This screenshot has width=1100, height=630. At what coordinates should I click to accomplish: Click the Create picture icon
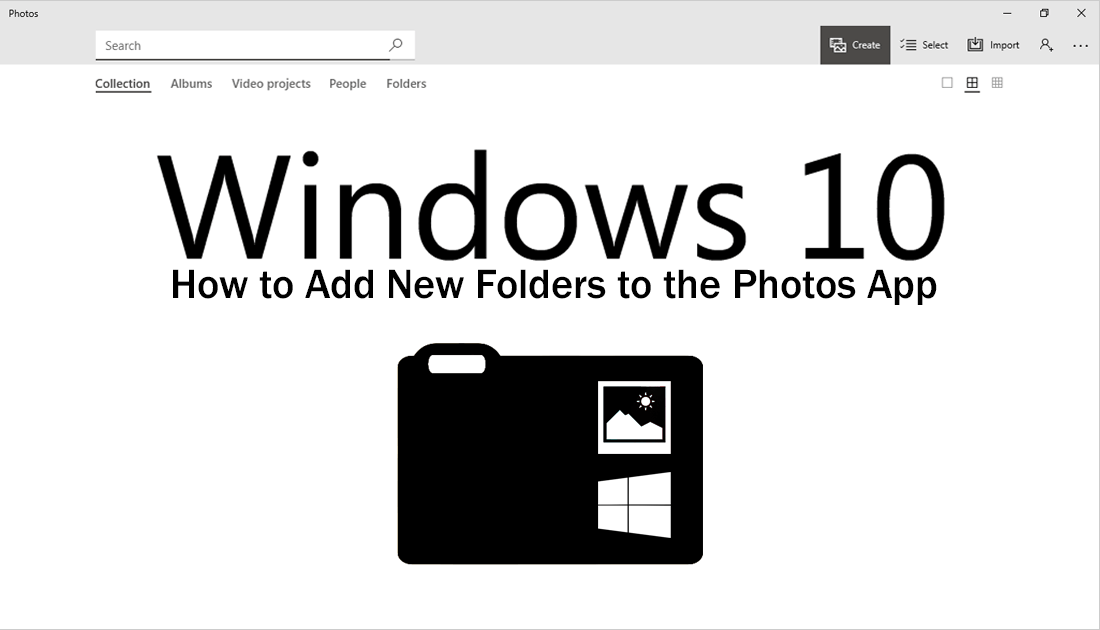[x=838, y=45]
